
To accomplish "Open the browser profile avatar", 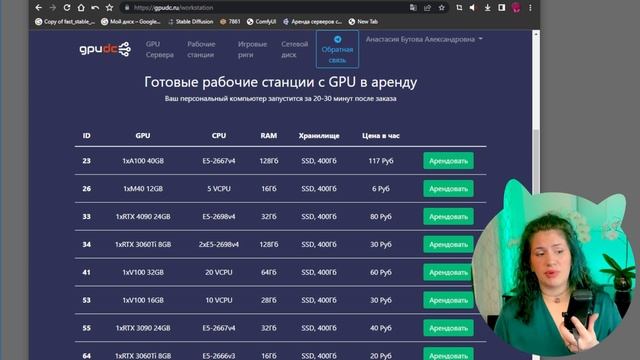I will (x=516, y=8).
